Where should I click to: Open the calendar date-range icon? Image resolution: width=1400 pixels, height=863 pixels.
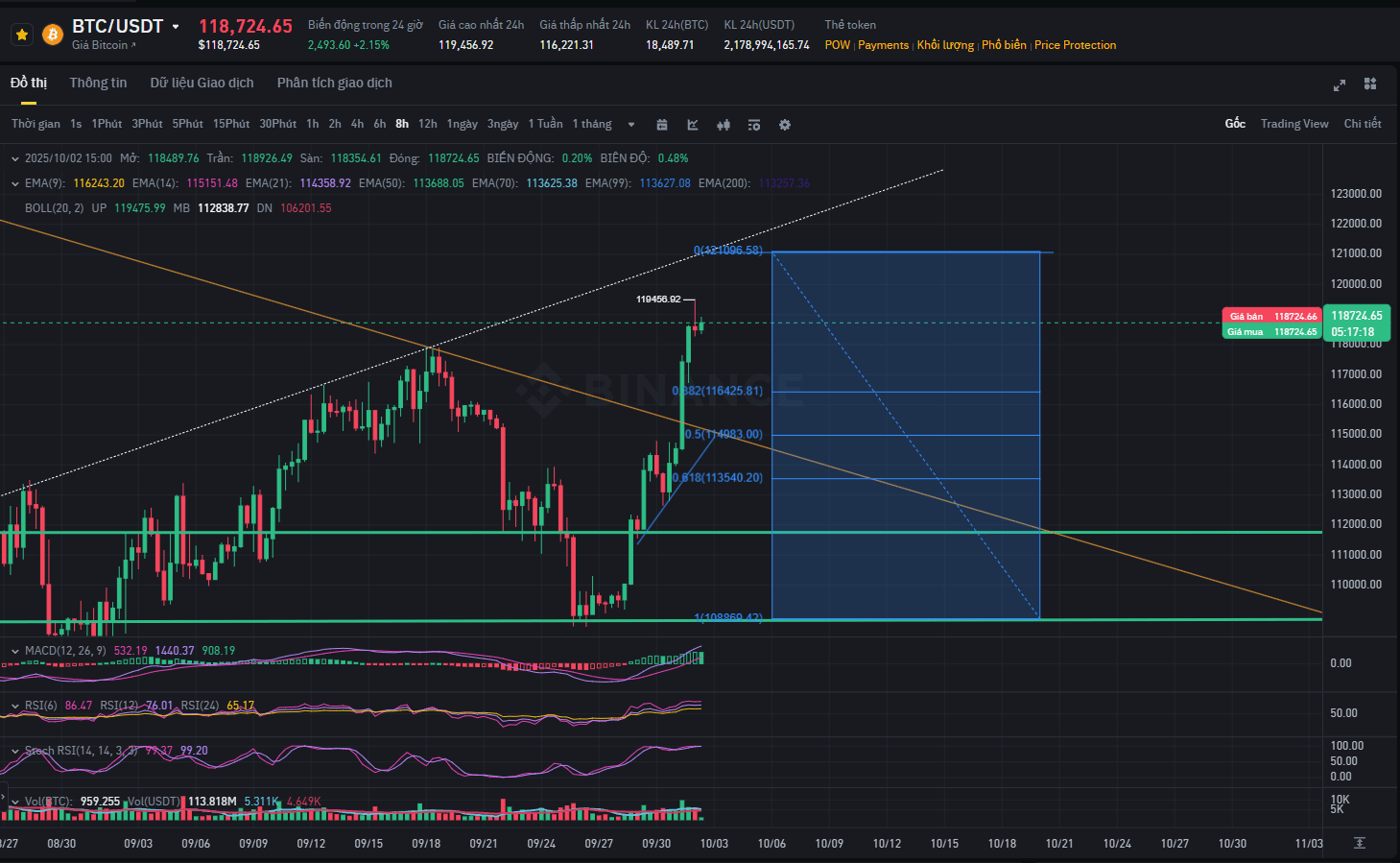[x=662, y=125]
